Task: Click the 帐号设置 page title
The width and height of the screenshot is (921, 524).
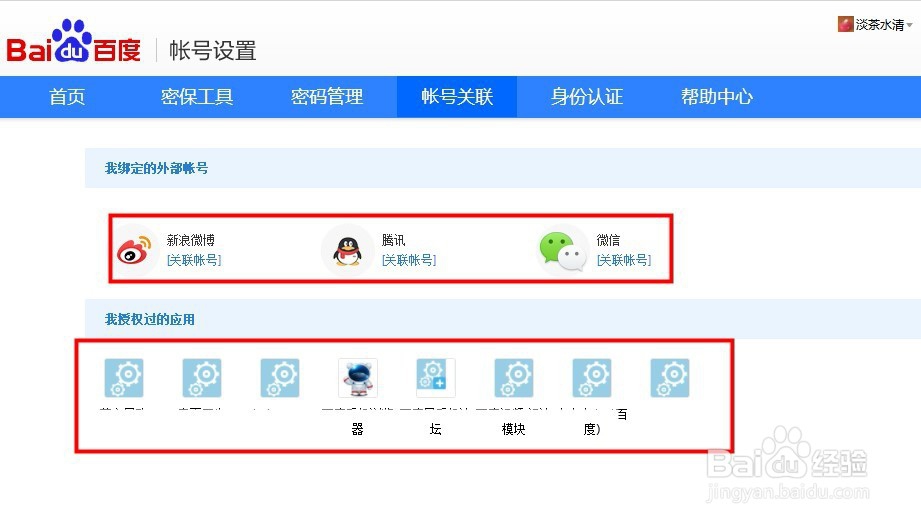Action: (x=213, y=51)
